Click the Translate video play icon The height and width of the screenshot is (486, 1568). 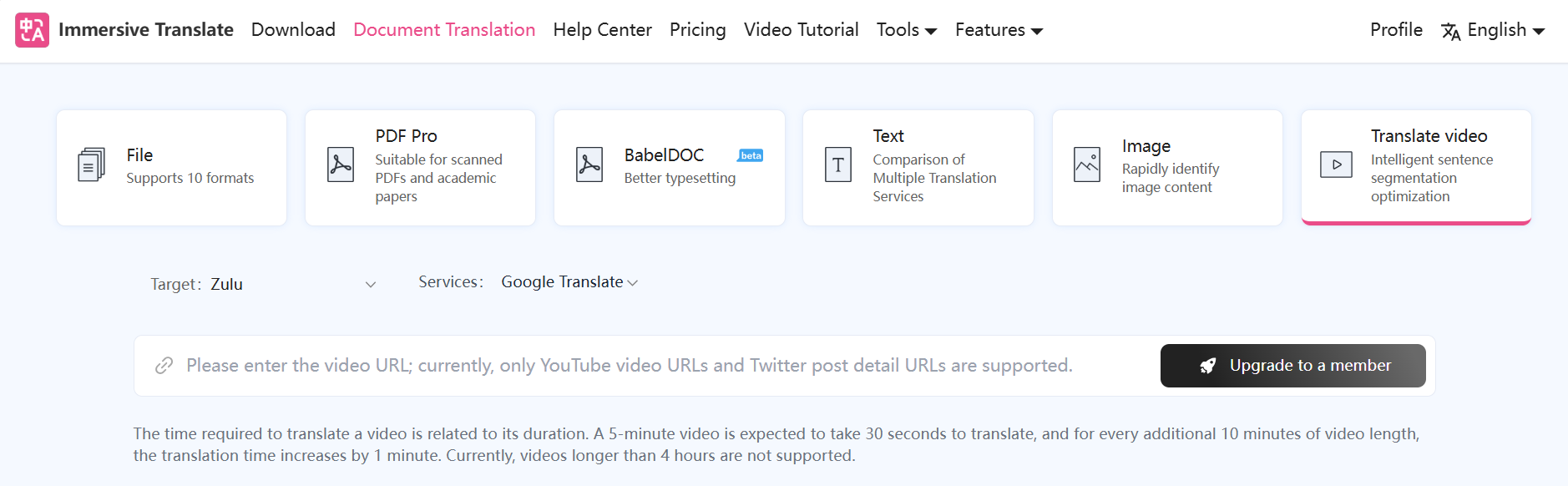tap(1336, 165)
